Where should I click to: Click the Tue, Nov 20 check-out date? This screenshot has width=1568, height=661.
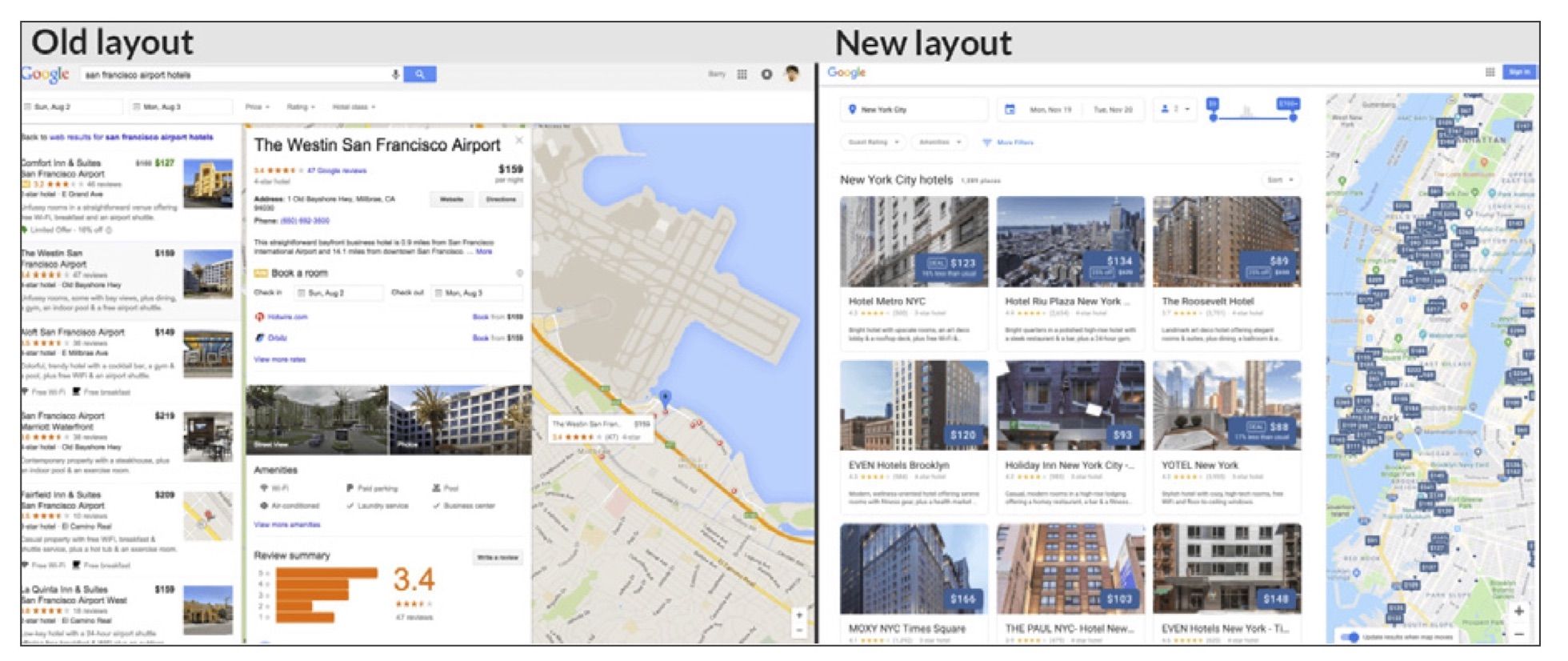[x=1113, y=110]
